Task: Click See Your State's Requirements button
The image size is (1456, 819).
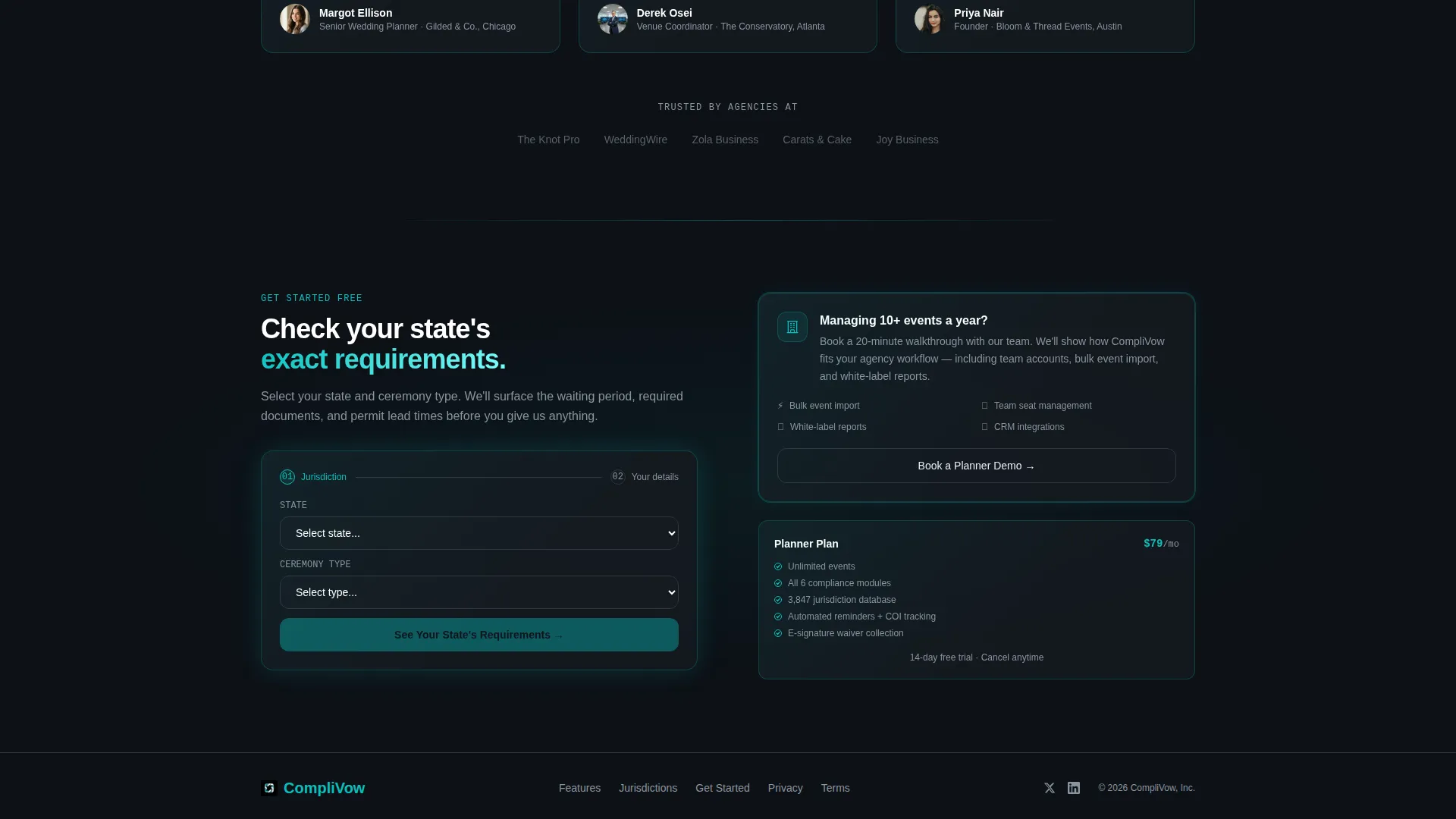Action: [479, 635]
